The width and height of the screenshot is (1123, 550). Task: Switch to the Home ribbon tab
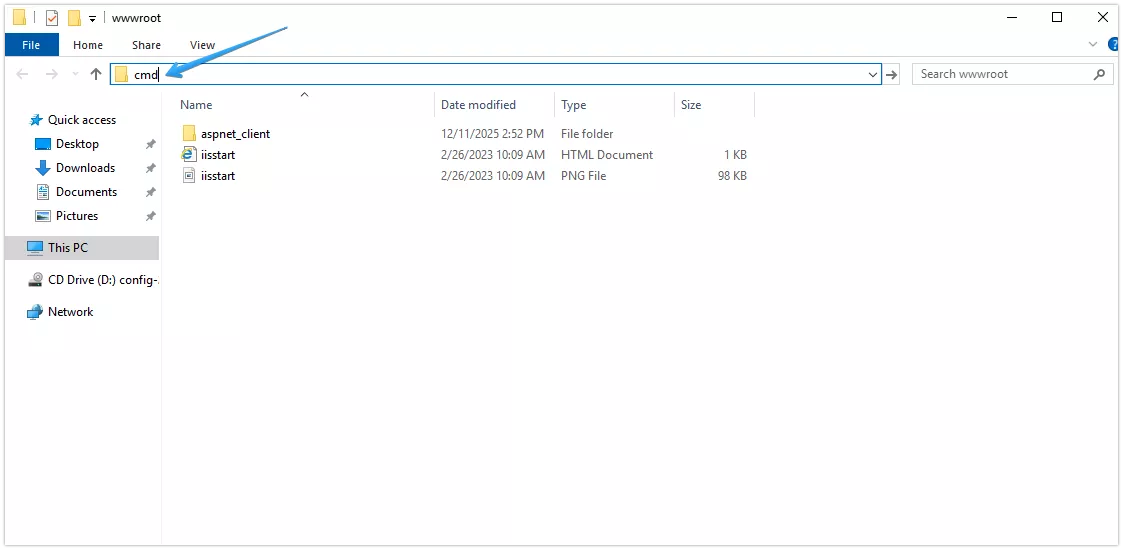[88, 45]
